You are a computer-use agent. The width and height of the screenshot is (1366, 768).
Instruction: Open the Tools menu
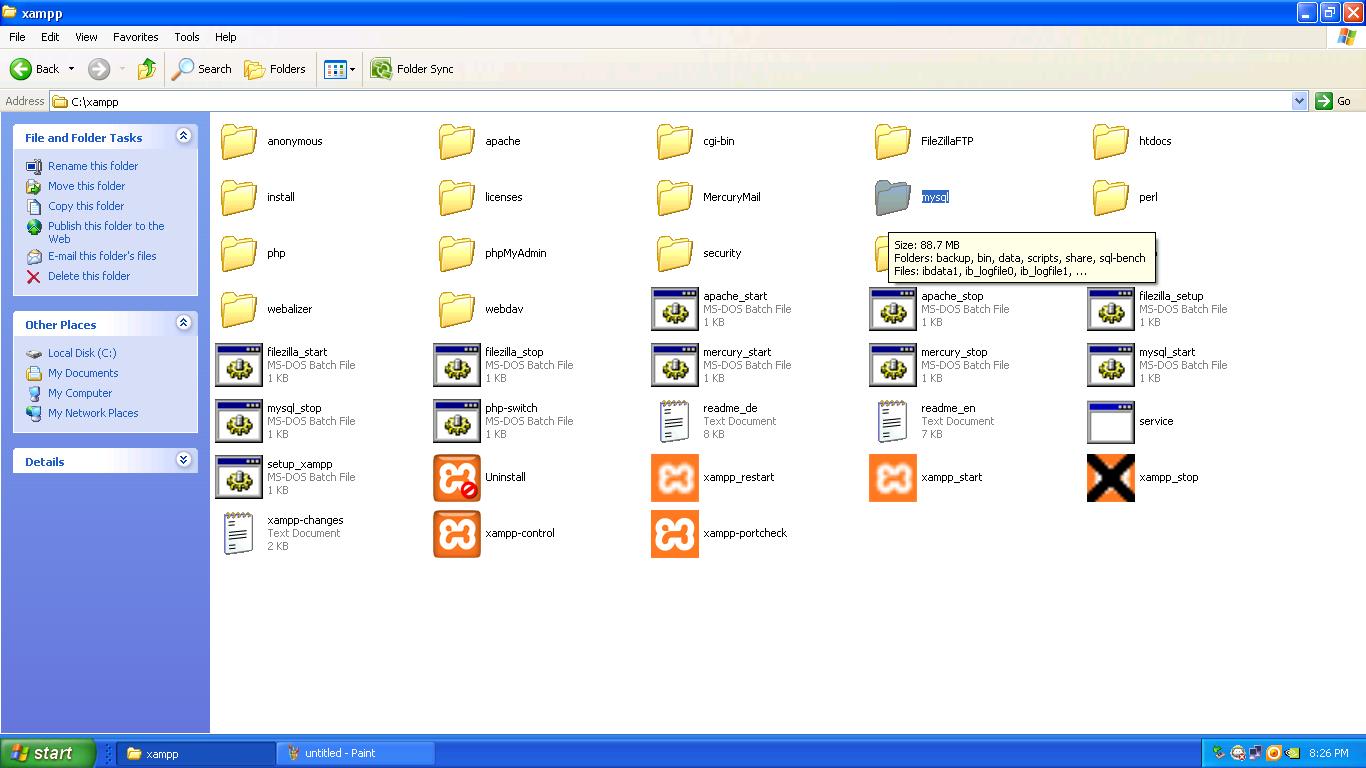tap(187, 37)
